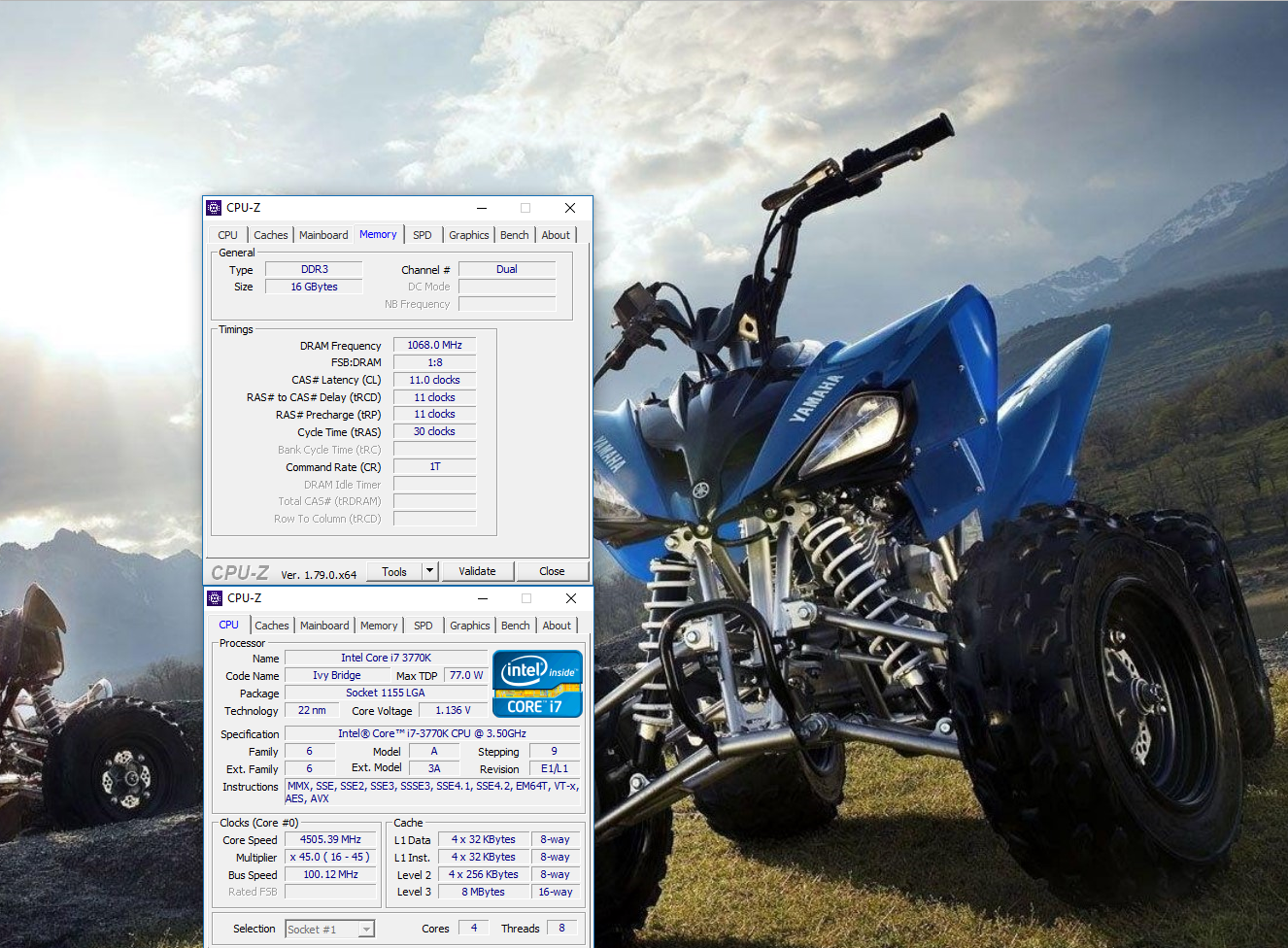This screenshot has width=1288, height=948.
Task: Open the Tools dropdown arrow in Memory window
Action: pos(430,571)
